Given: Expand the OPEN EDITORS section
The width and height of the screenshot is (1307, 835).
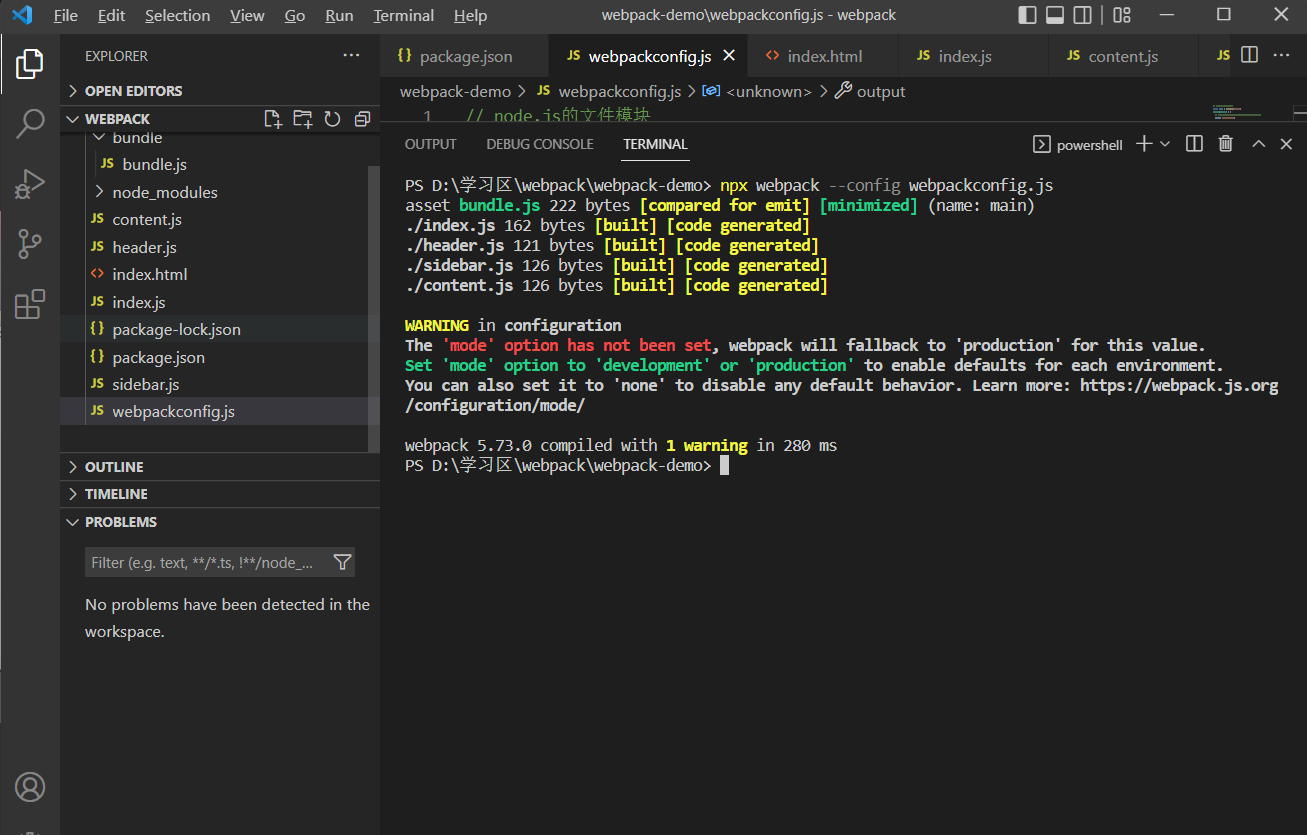Looking at the screenshot, I should tap(220, 91).
